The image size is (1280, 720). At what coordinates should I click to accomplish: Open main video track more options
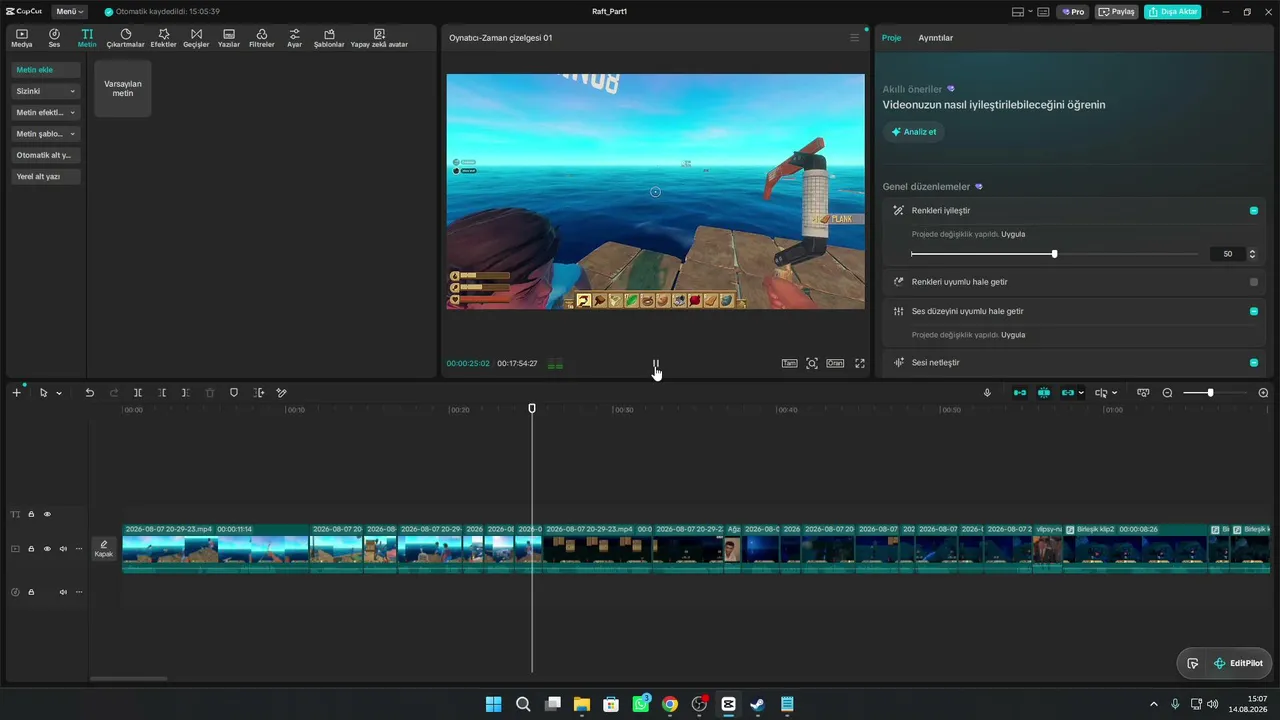pyautogui.click(x=79, y=549)
